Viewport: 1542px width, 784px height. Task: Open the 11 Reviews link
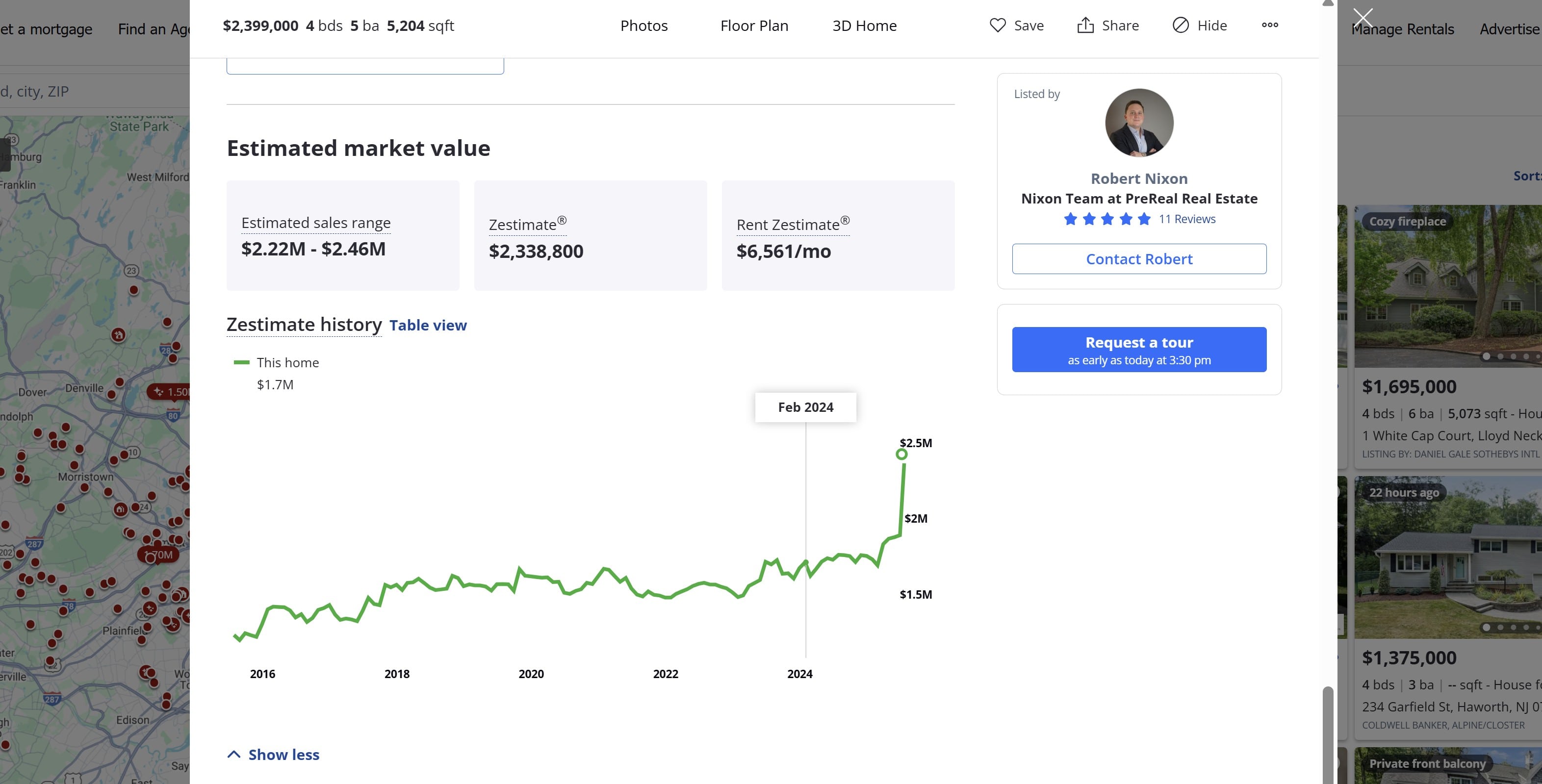tap(1187, 219)
